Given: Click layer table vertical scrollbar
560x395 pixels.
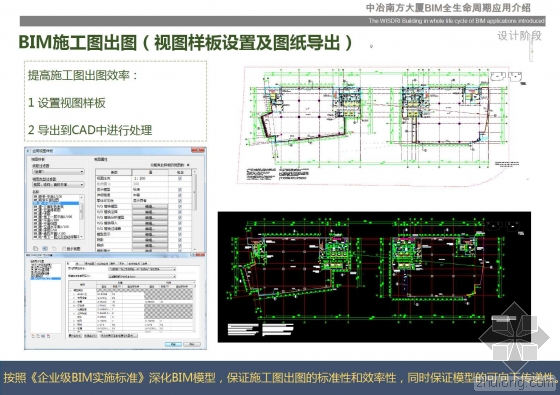Looking at the screenshot, I should [x=194, y=306].
